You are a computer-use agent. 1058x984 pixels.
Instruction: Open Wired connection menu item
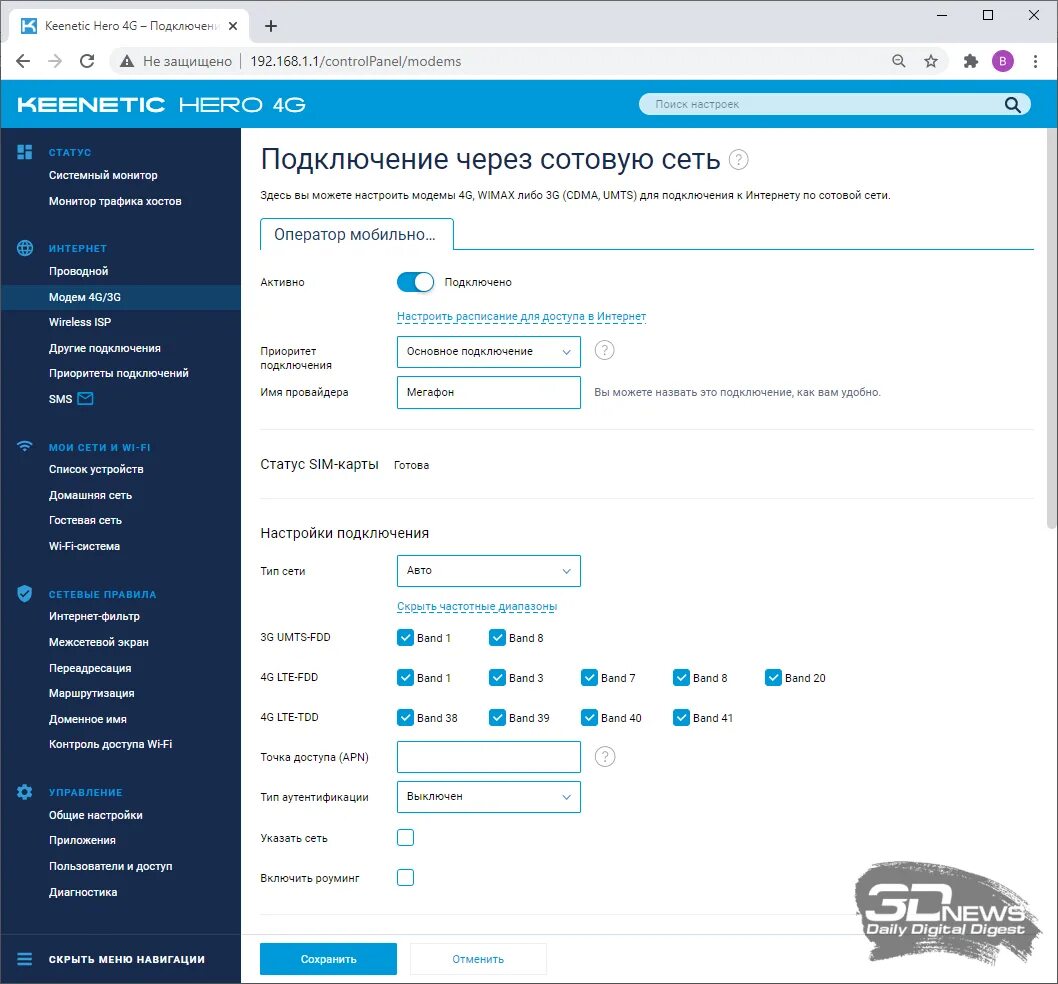[78, 271]
